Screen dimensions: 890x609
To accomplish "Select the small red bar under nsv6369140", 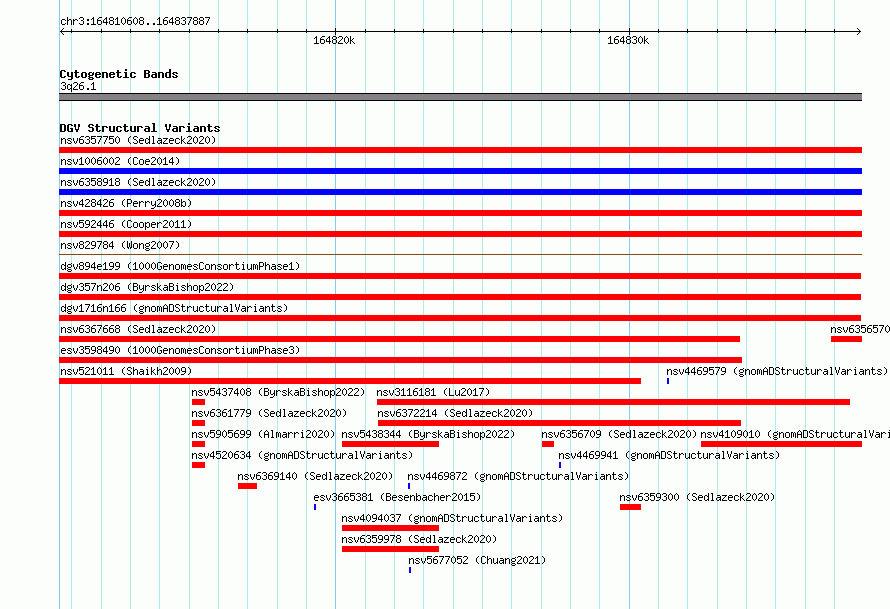I will (x=247, y=486).
